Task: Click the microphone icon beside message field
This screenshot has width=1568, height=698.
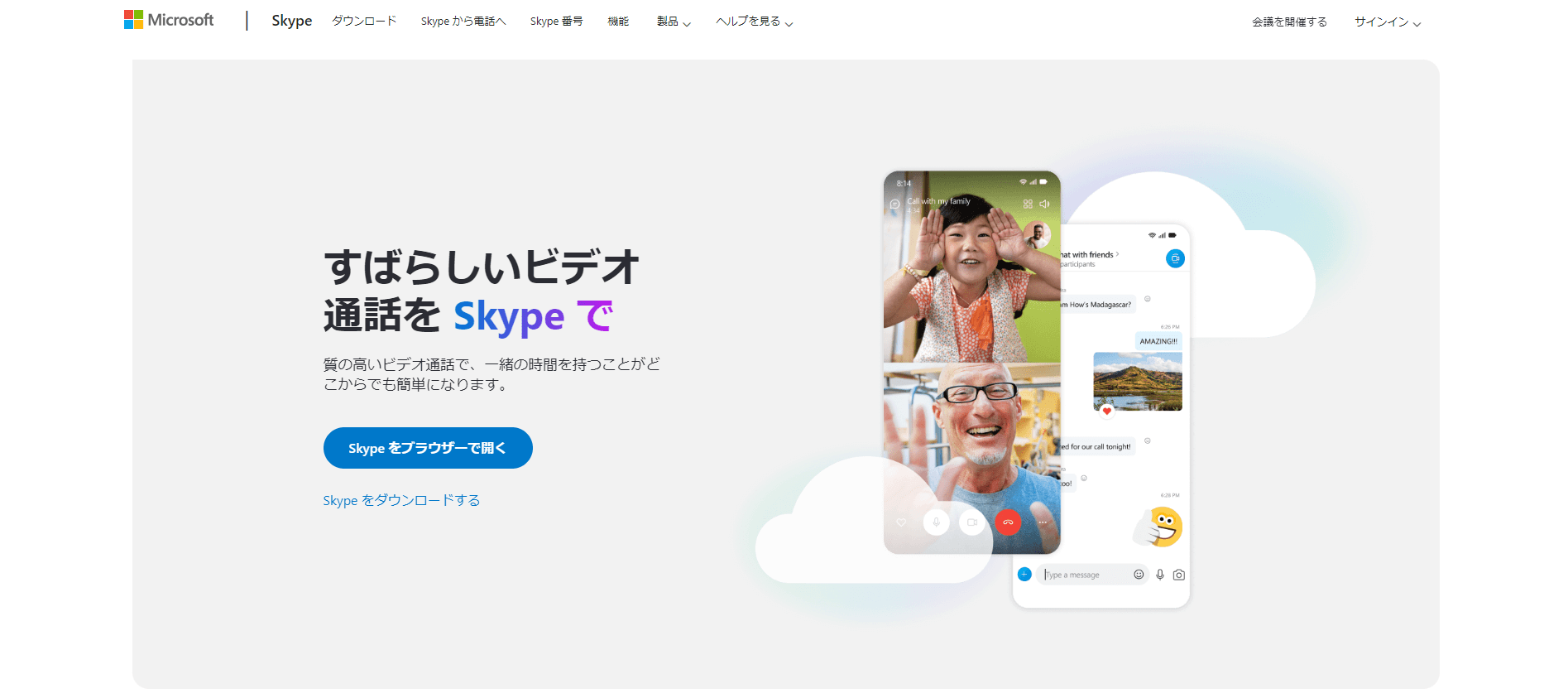Action: tap(1160, 575)
